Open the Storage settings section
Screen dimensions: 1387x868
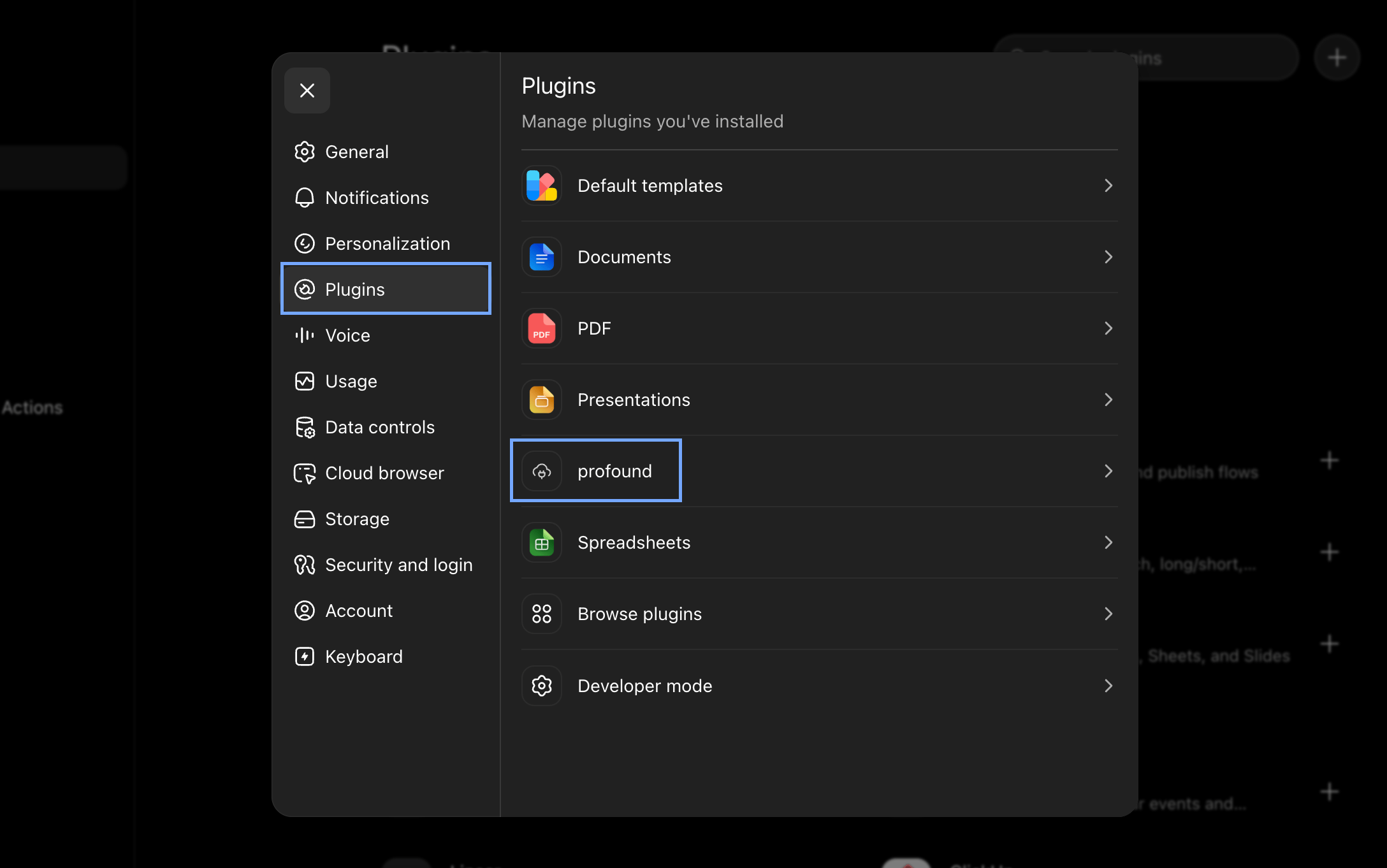point(386,519)
